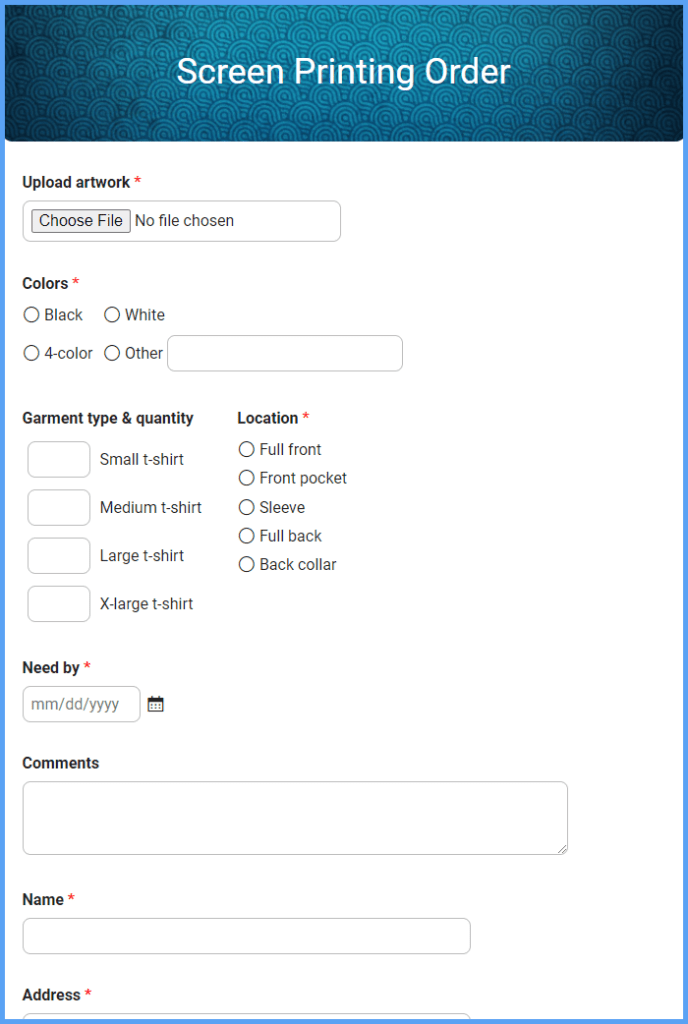Choose Front pocket print location
The width and height of the screenshot is (688, 1024).
tap(247, 478)
